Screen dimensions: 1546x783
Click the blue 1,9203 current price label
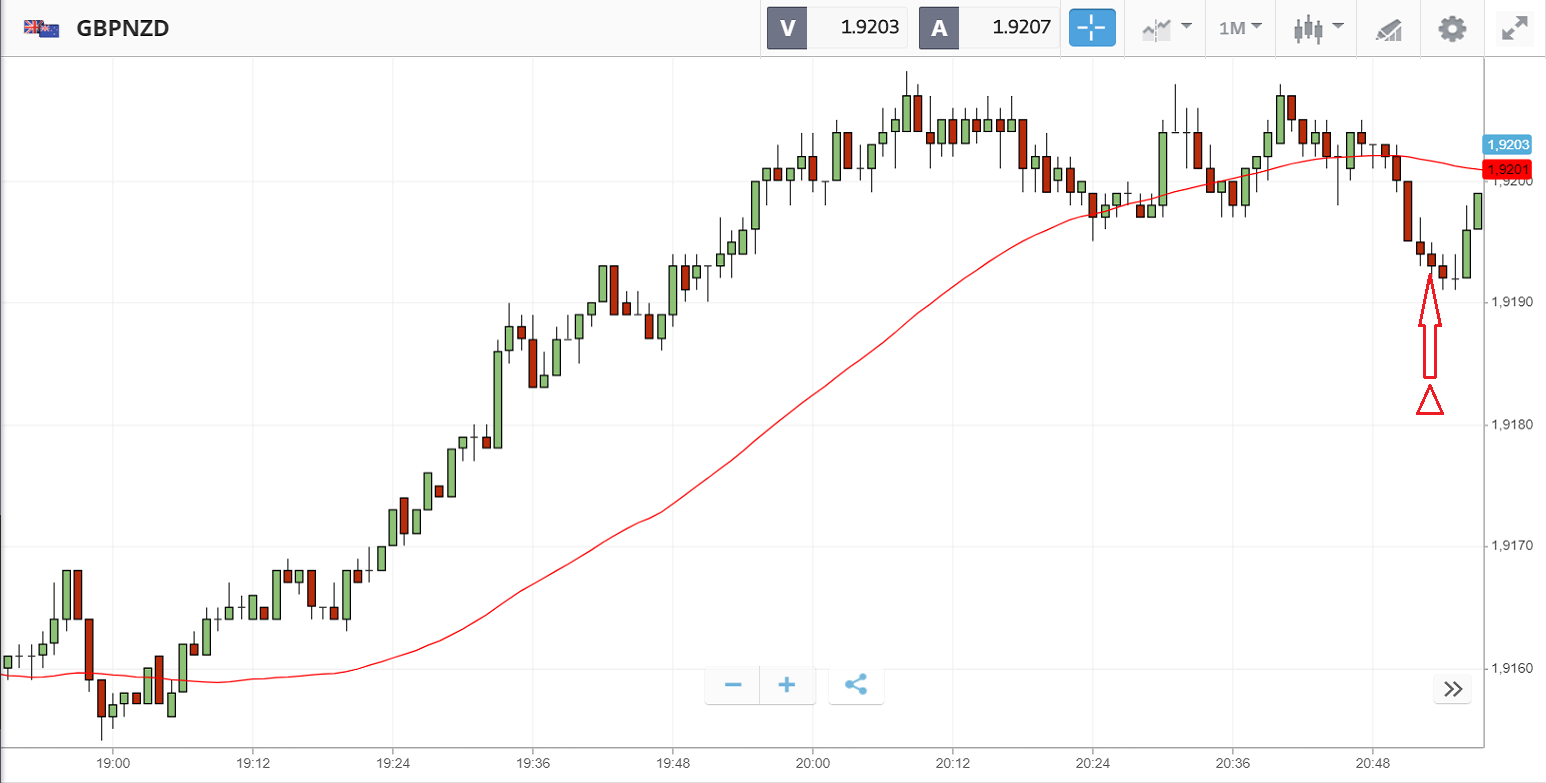click(1508, 144)
